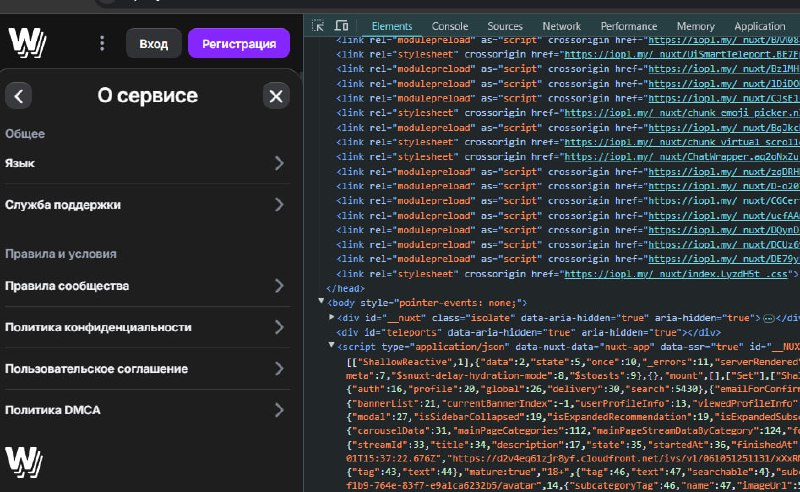Toggle the device toolbar icon in DevTools

click(342, 25)
